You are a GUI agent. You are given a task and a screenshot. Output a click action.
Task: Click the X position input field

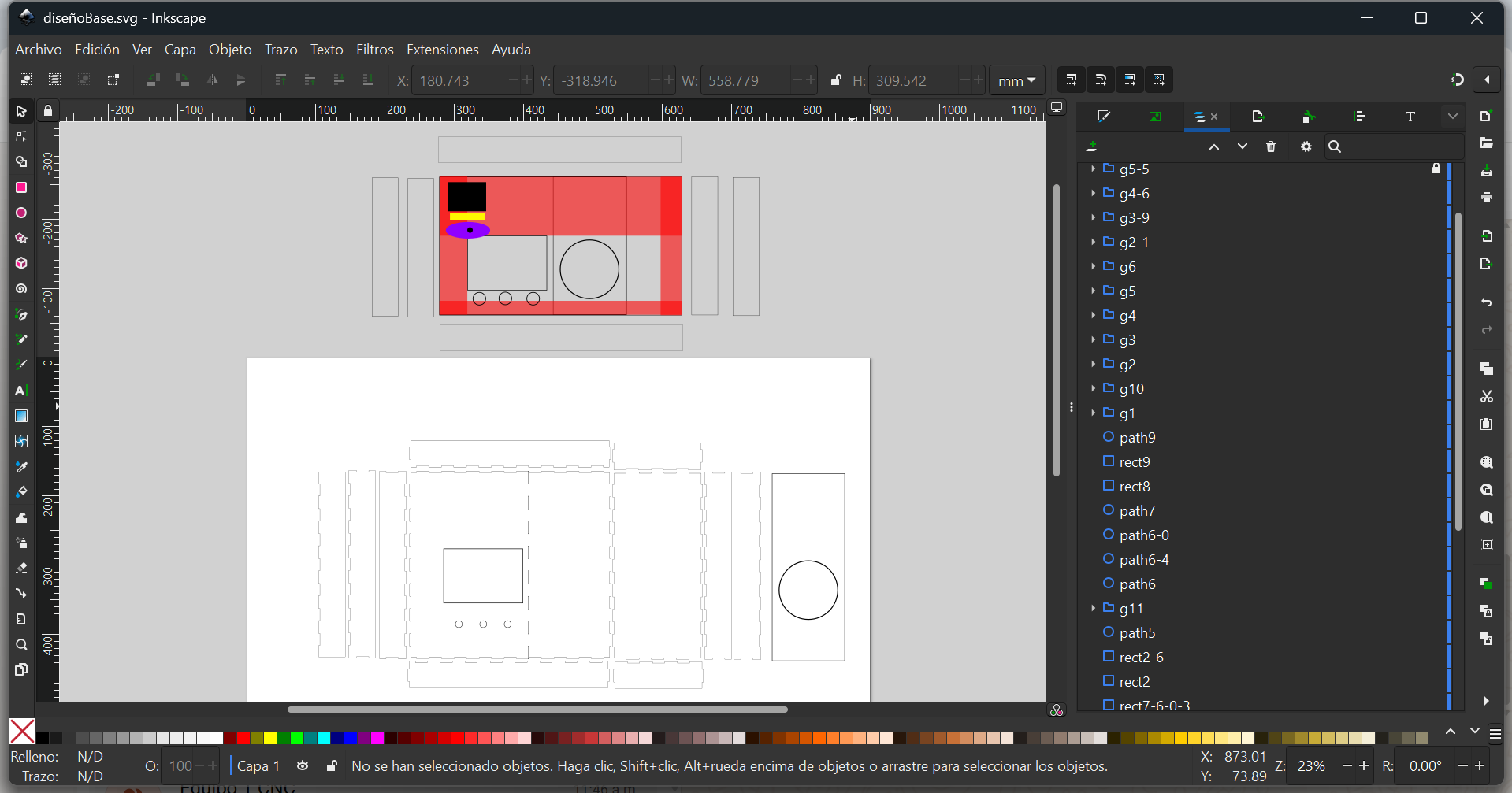[x=457, y=80]
